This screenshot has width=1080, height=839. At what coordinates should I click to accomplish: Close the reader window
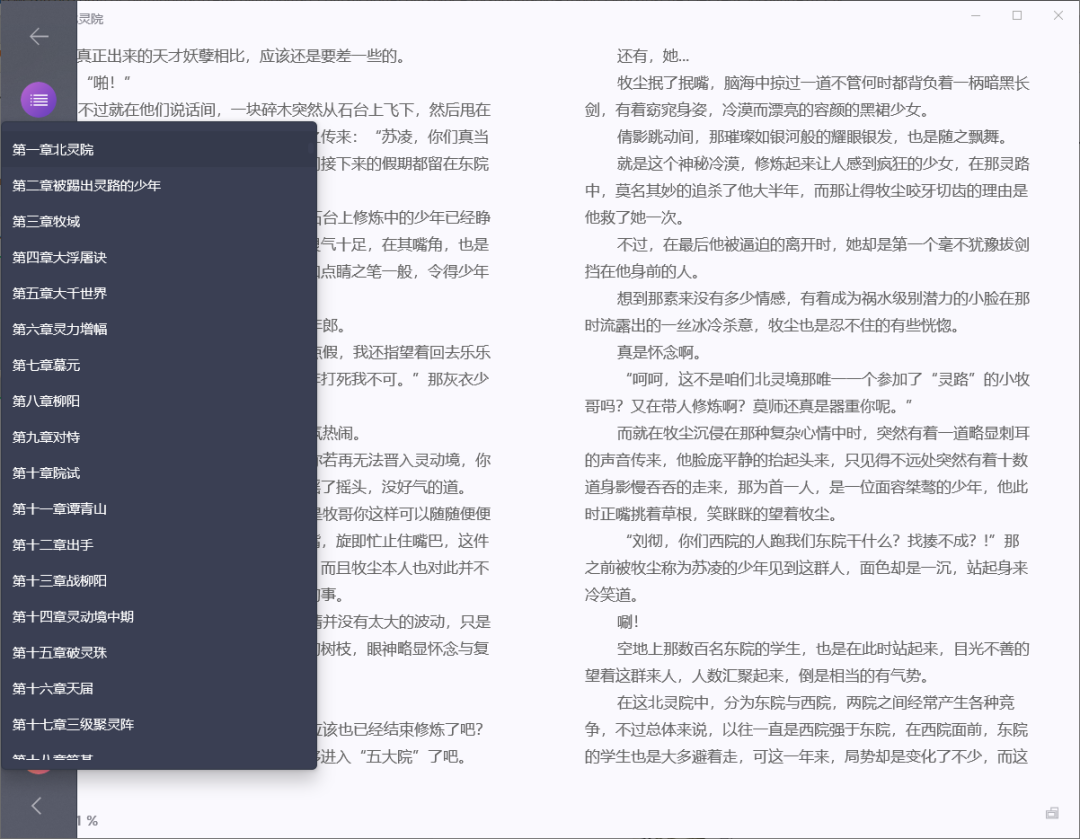click(x=1058, y=15)
